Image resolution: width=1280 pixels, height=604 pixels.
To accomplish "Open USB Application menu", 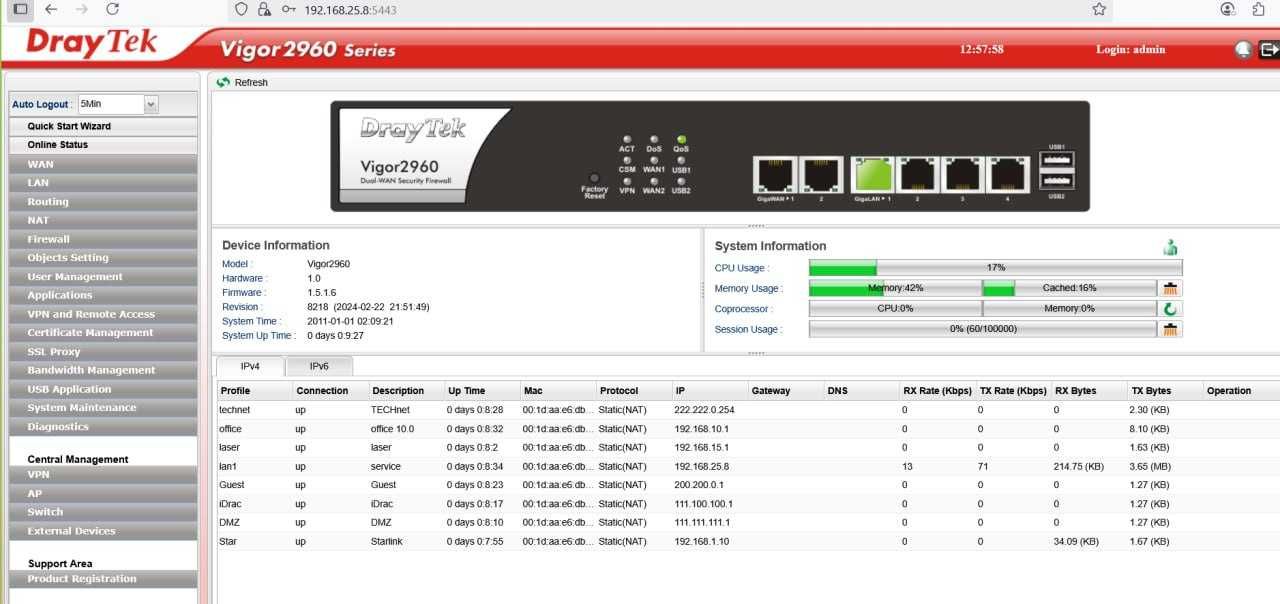I will point(103,389).
